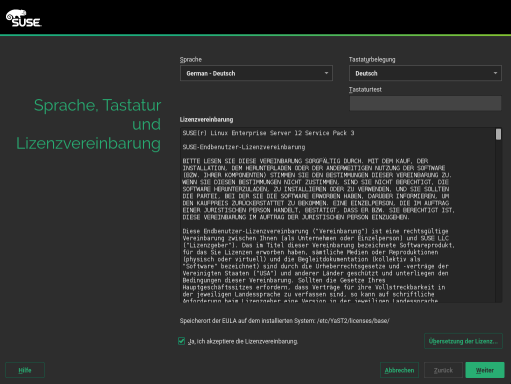The width and height of the screenshot is (511, 384).
Task: Click the 'SUSE-Endbenutzer-Lizenzvereinbarung' line
Action: coord(244,147)
